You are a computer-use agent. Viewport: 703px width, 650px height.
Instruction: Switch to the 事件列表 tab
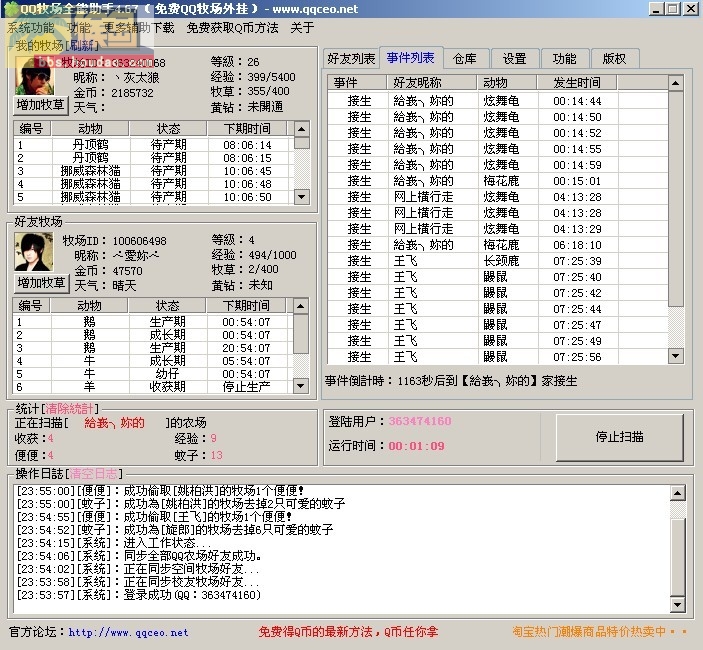click(x=411, y=57)
